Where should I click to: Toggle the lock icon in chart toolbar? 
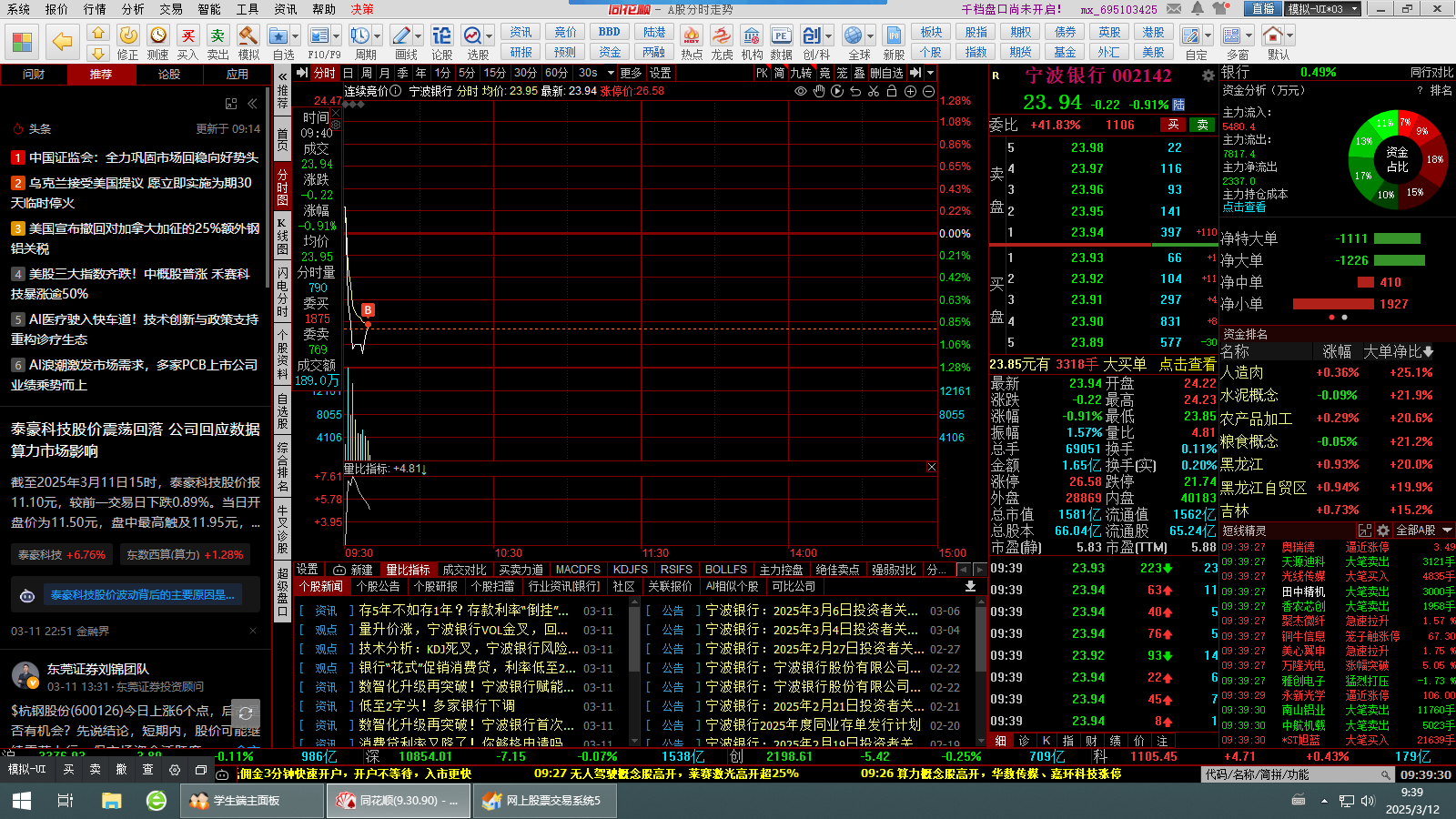pyautogui.click(x=892, y=91)
